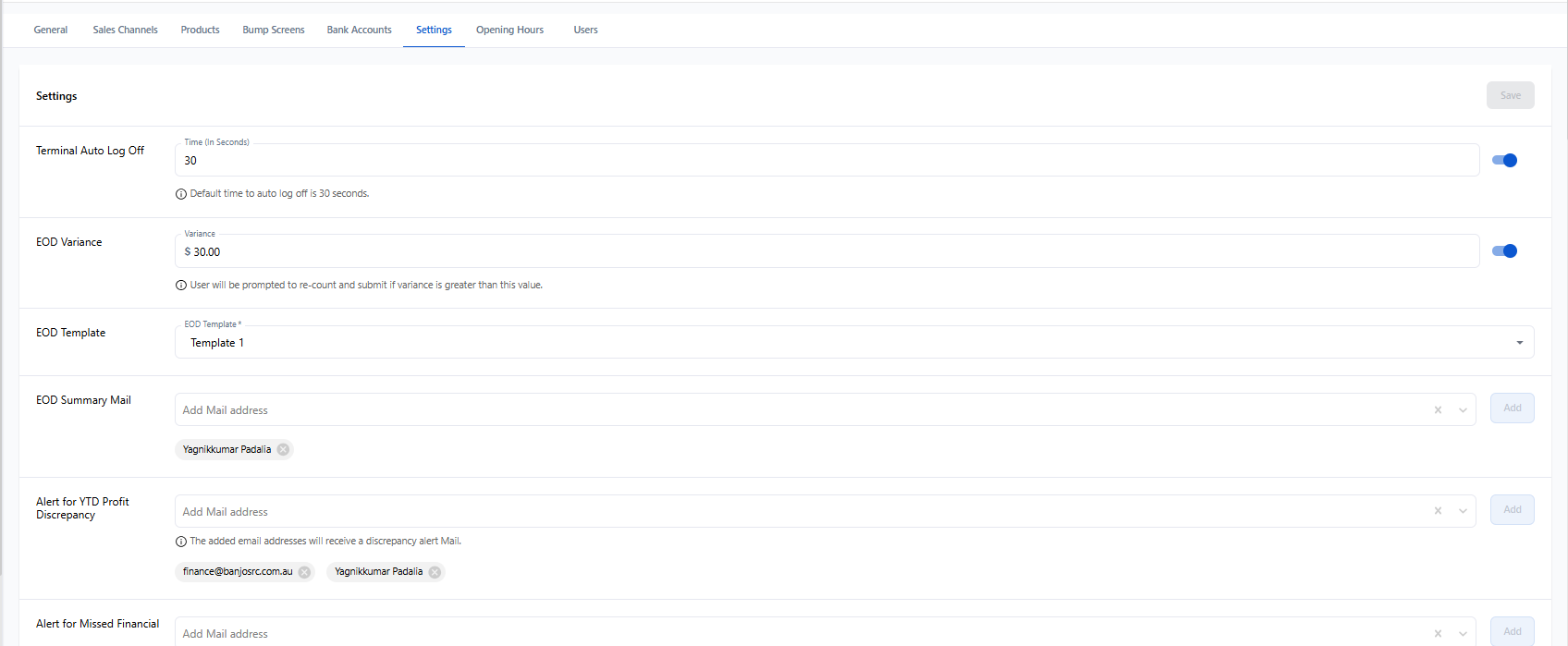Disable the Terminal Auto Log Off toggle
The height and width of the screenshot is (646, 1568).
tap(1504, 161)
